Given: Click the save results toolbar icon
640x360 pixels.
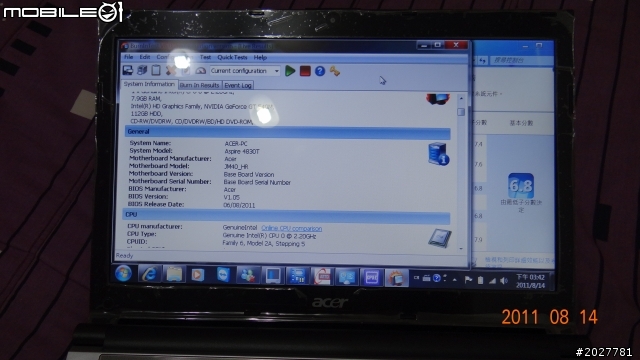Looking at the screenshot, I should tap(128, 70).
